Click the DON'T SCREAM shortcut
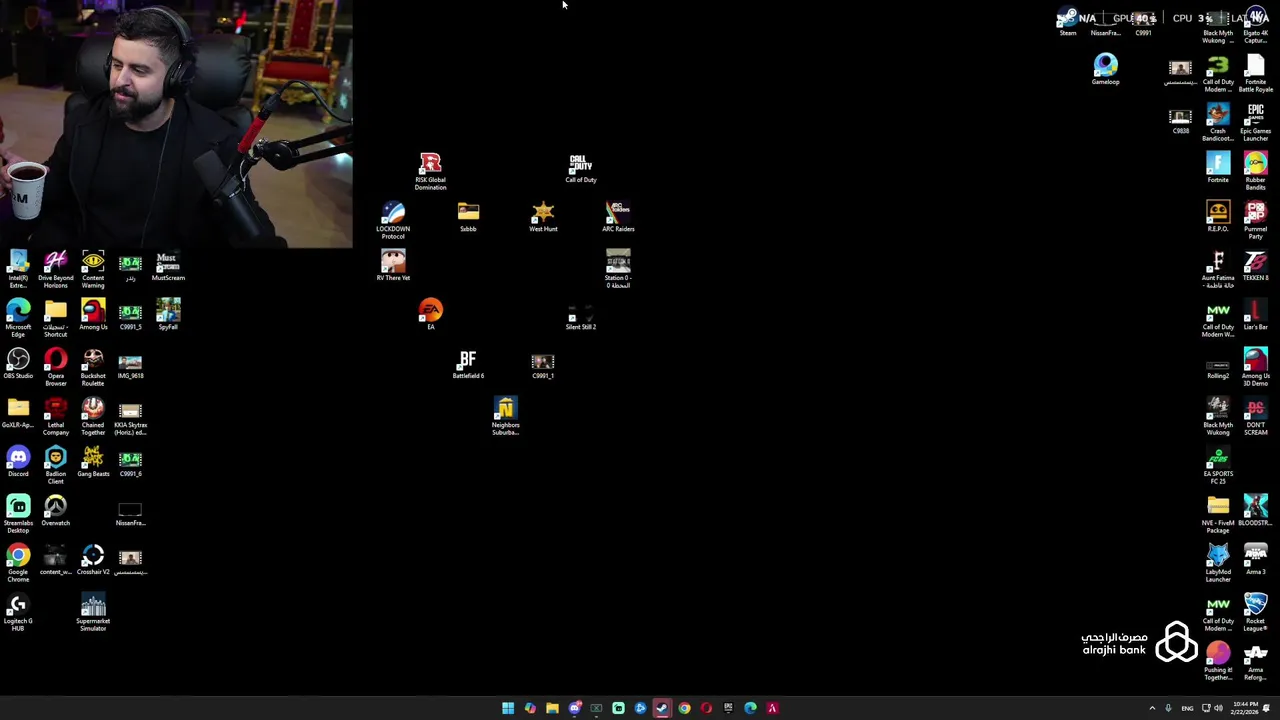Image resolution: width=1280 pixels, height=720 pixels. coord(1256,417)
